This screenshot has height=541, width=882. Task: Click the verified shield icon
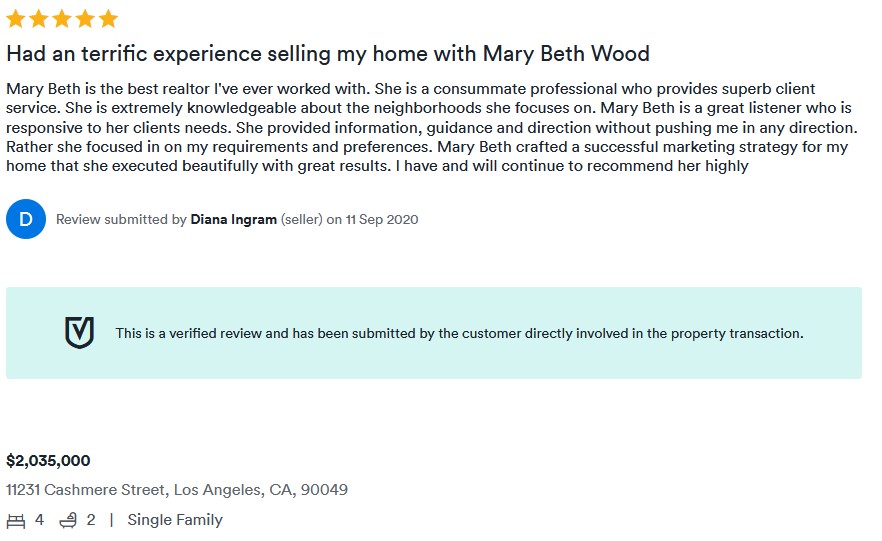(x=79, y=333)
